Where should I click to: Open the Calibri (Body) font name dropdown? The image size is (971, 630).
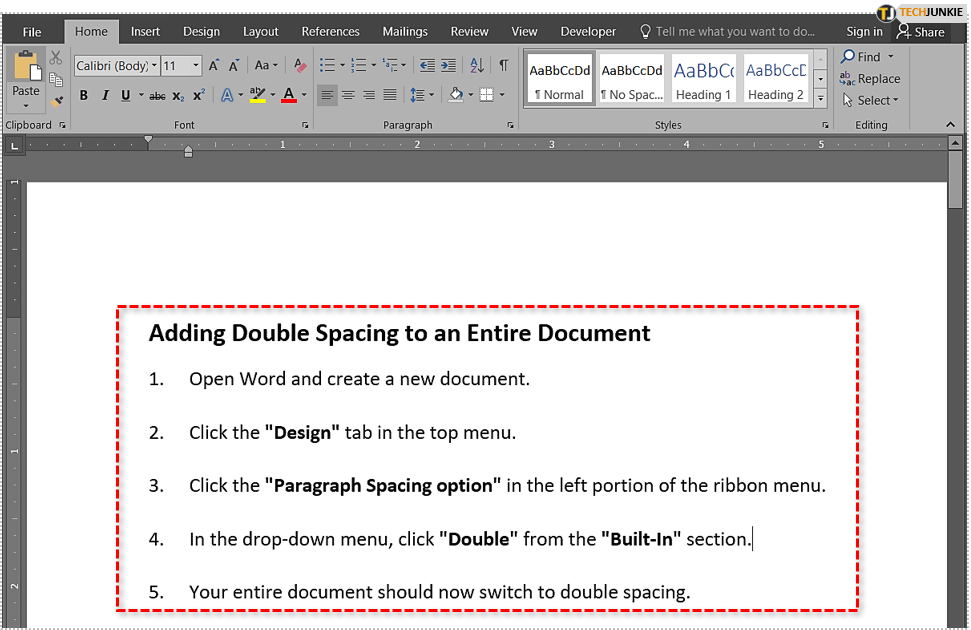(155, 66)
